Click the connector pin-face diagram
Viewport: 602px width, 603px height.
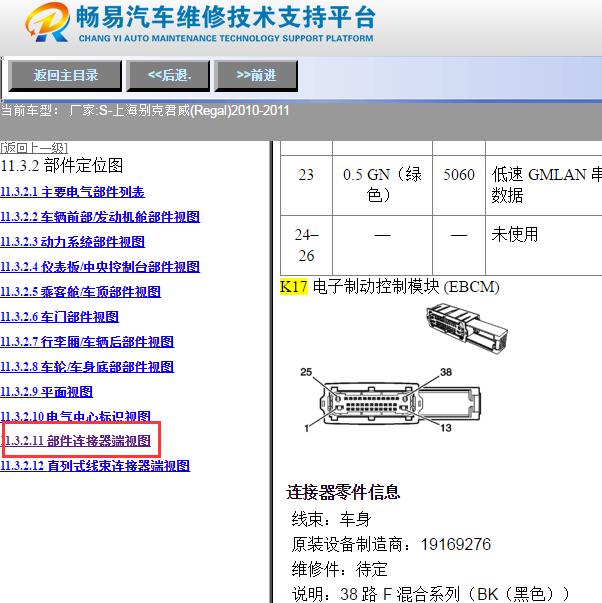click(x=400, y=403)
